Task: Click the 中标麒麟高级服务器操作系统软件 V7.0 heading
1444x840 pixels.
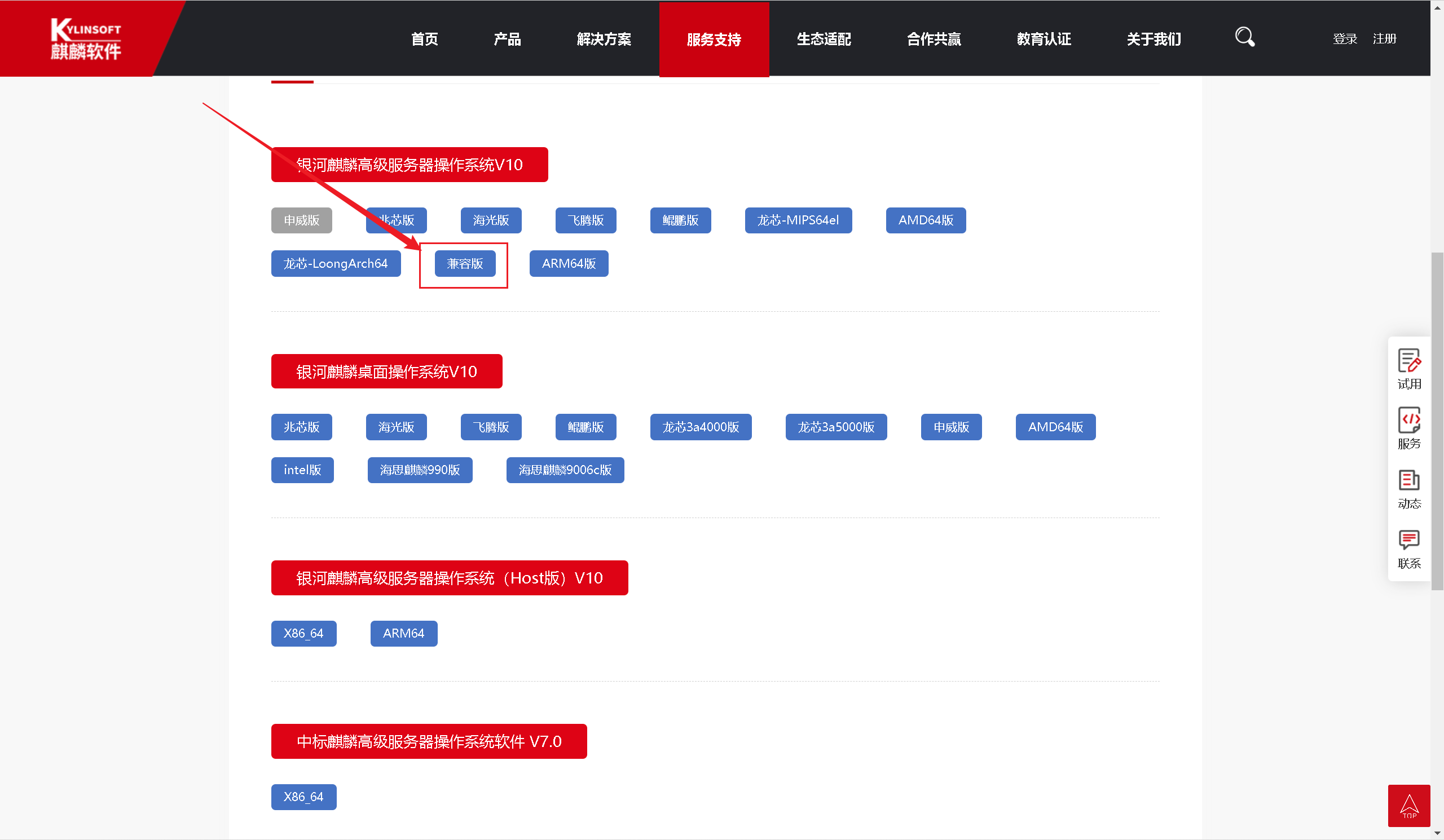Action: pyautogui.click(x=429, y=741)
